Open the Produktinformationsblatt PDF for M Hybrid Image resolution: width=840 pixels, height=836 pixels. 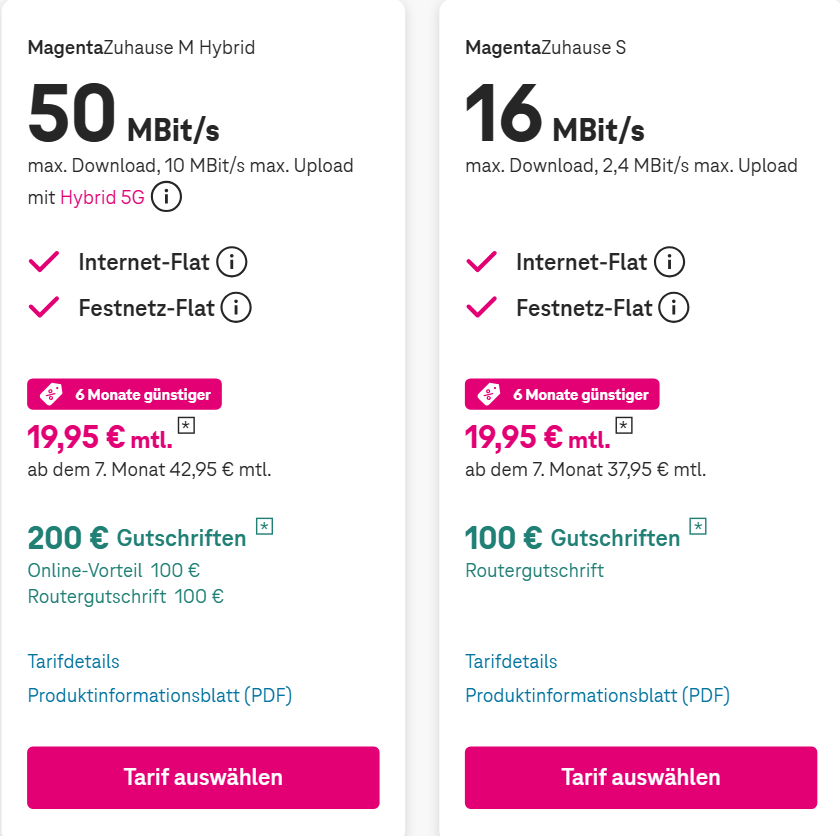pyautogui.click(x=159, y=695)
